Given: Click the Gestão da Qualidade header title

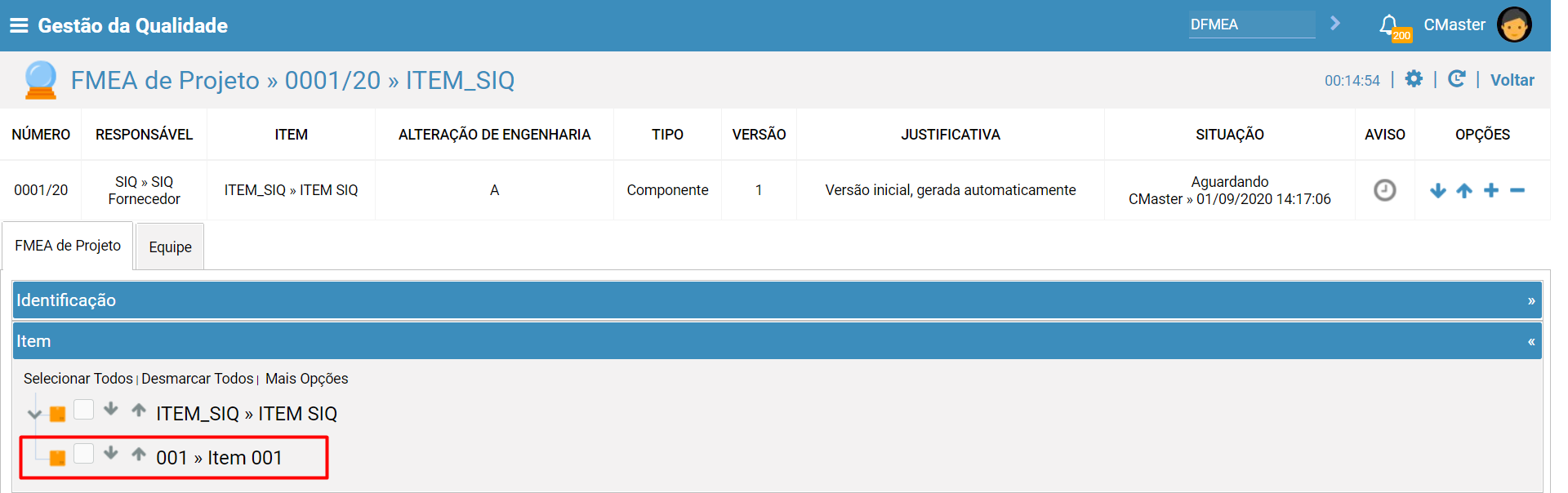Looking at the screenshot, I should click(x=132, y=25).
